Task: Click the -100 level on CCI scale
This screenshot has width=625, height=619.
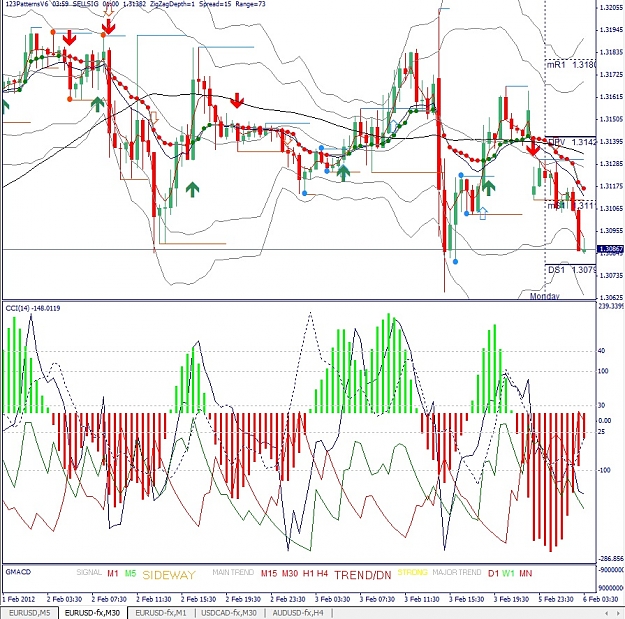Action: point(604,470)
